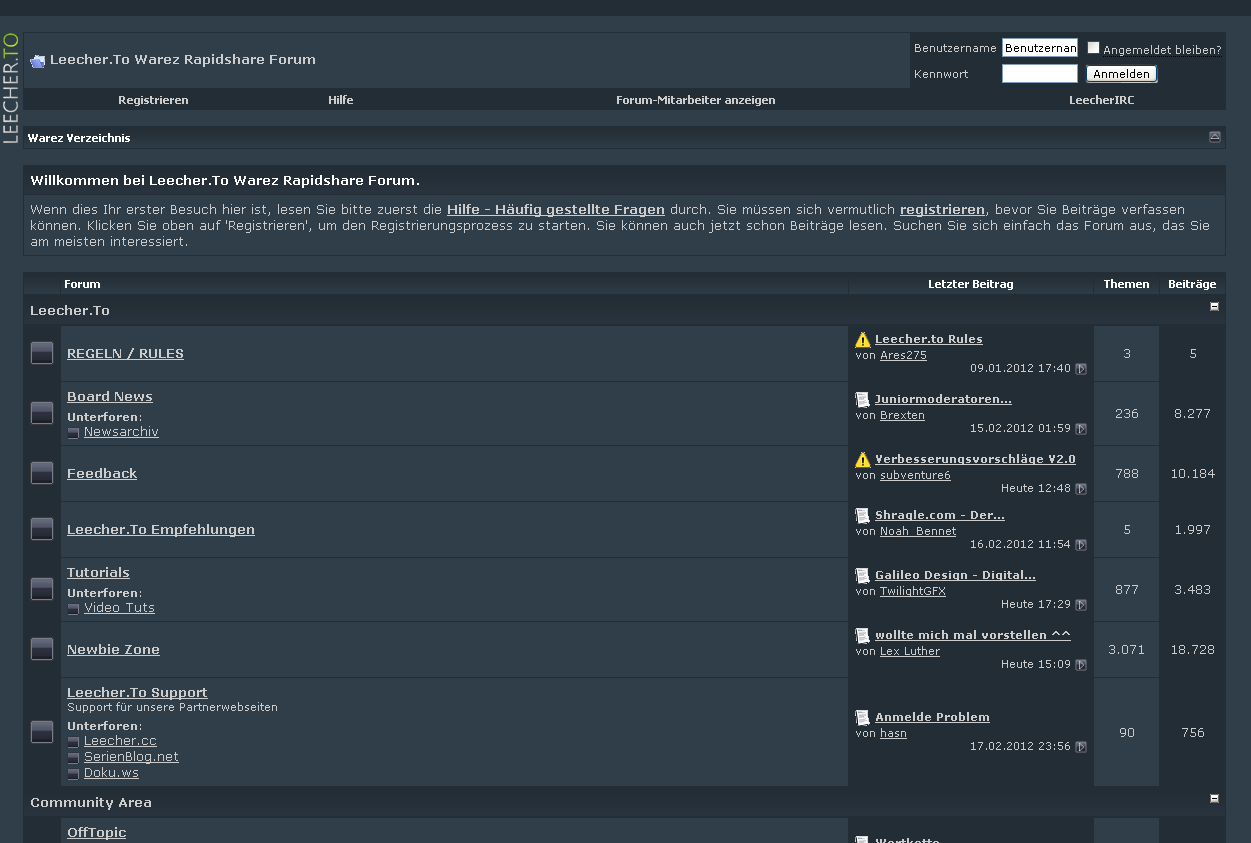
Task: Click the Leecher.To Support forum status icon
Action: click(42, 732)
